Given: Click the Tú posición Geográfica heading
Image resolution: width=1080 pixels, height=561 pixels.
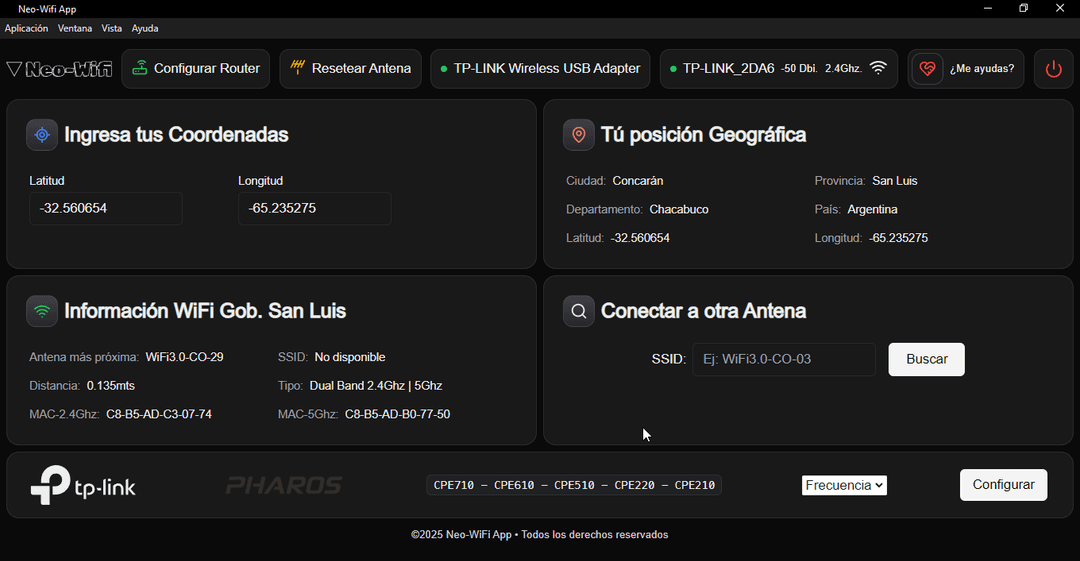Looking at the screenshot, I should click(703, 134).
